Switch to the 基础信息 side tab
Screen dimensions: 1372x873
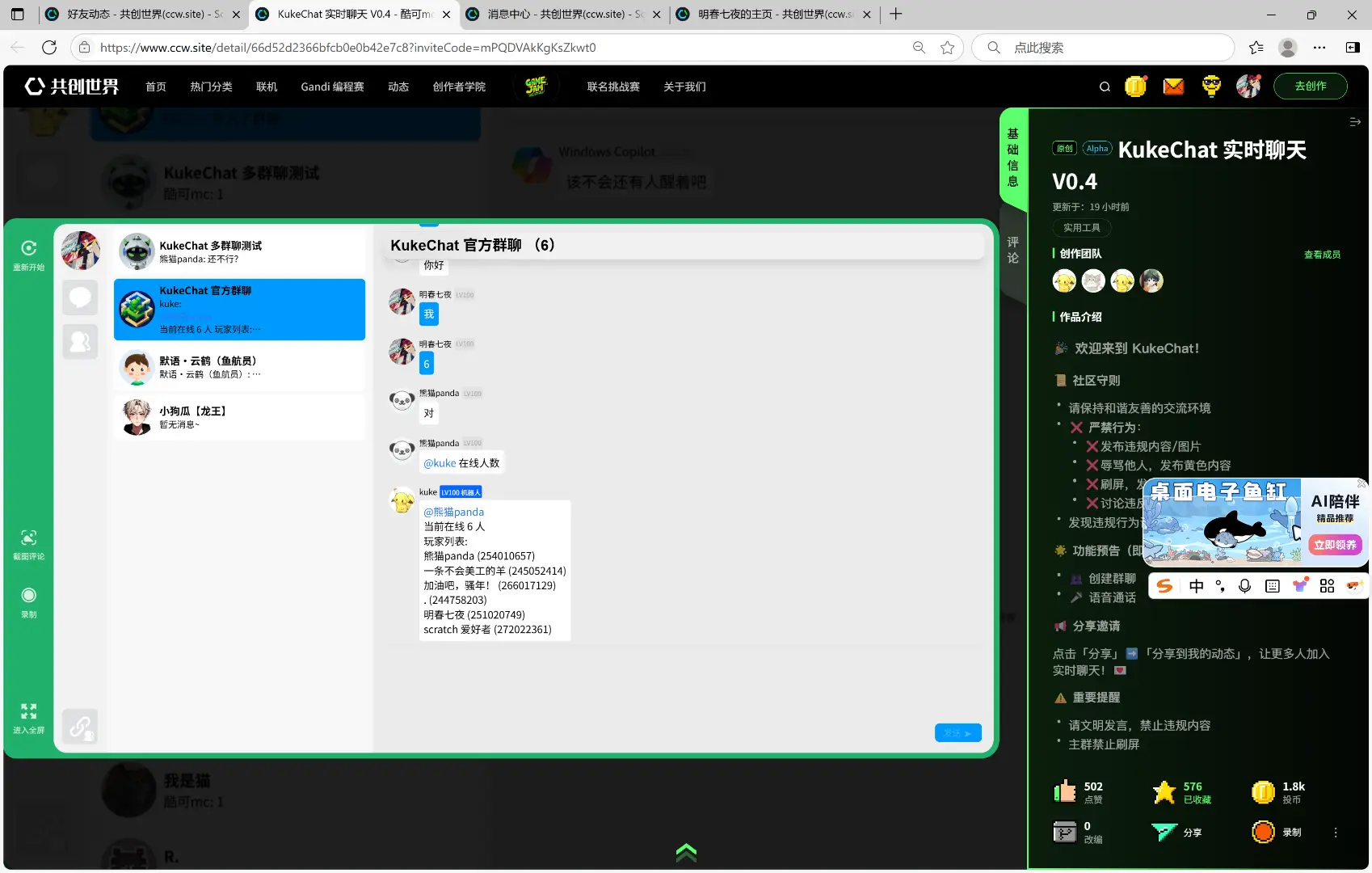1013,158
